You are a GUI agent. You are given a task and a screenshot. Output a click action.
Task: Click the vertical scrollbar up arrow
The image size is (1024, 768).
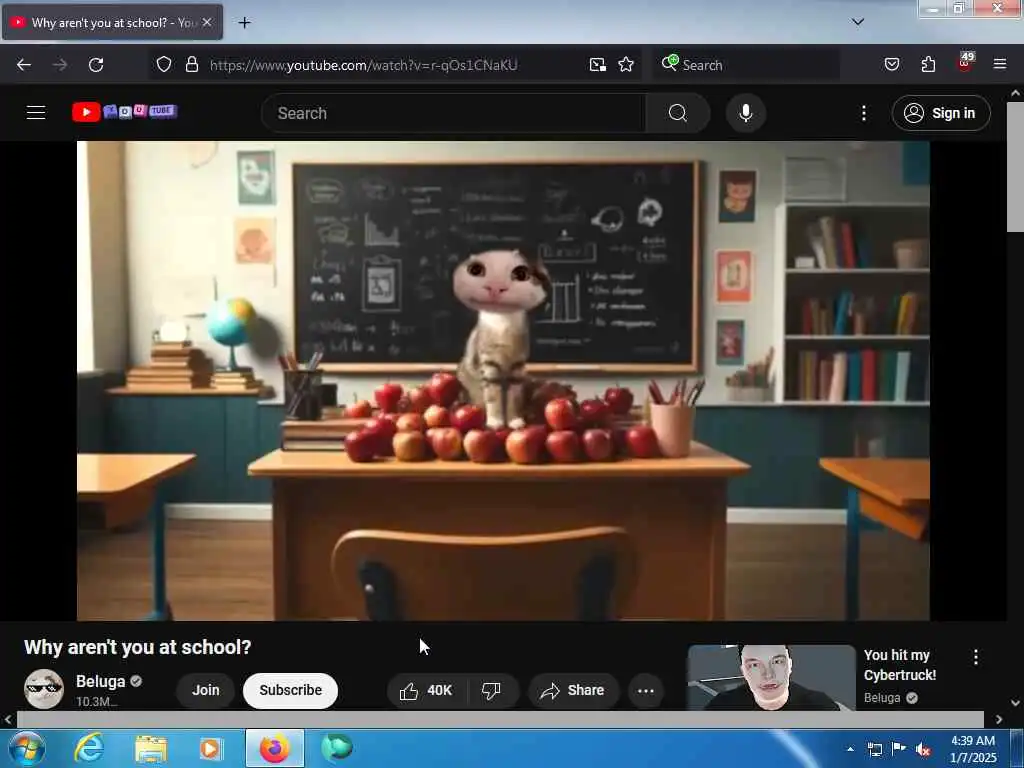click(x=1015, y=94)
